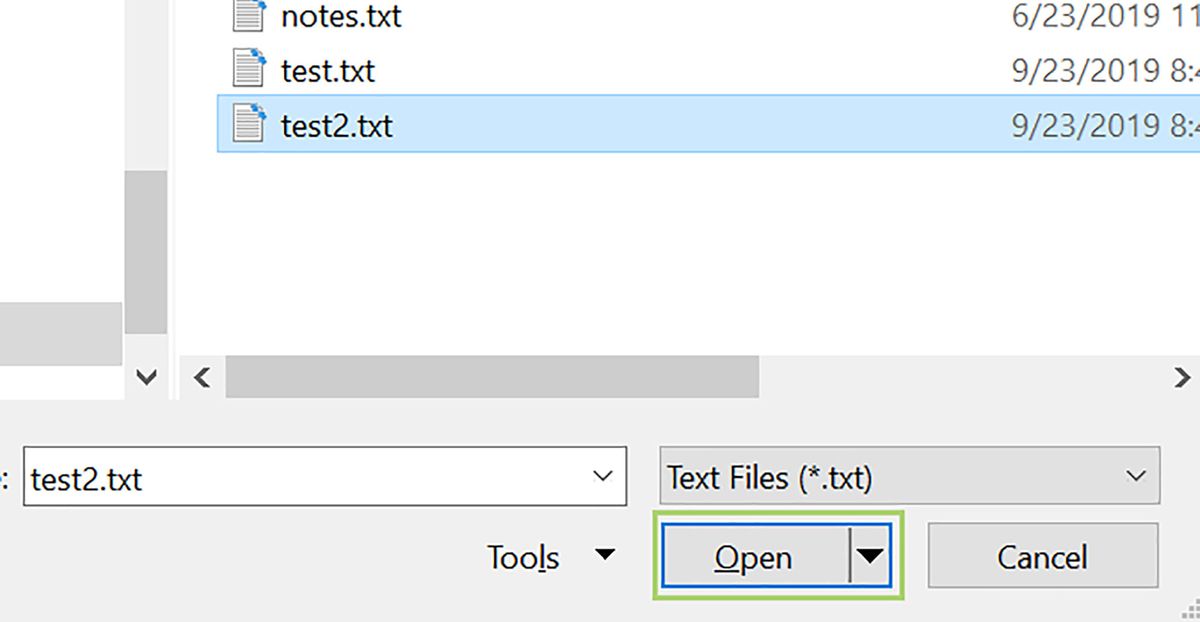
Task: Select the test.txt file
Action: pyautogui.click(x=328, y=70)
